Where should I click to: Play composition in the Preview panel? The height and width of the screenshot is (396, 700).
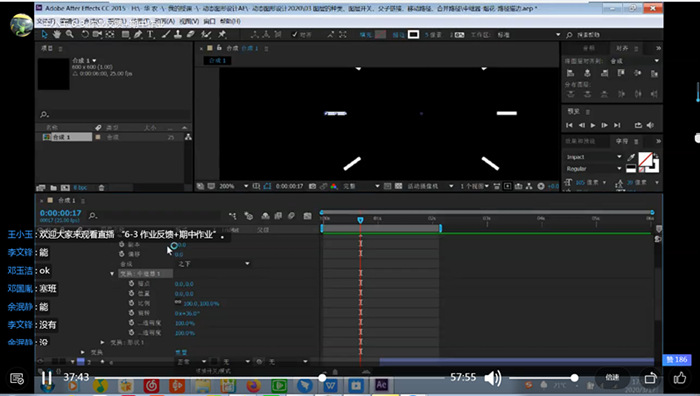pyautogui.click(x=593, y=125)
